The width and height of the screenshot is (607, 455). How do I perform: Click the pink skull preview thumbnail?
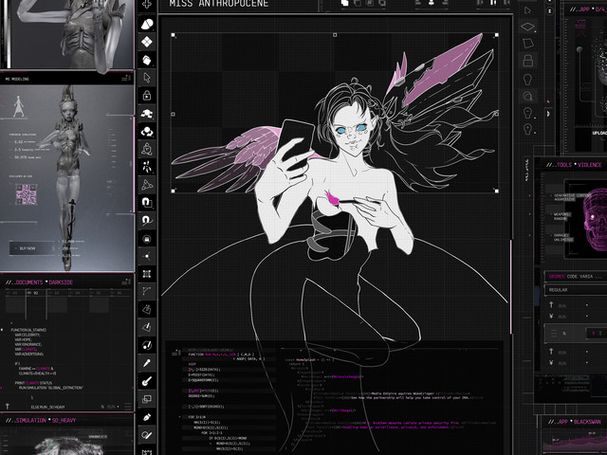click(596, 213)
